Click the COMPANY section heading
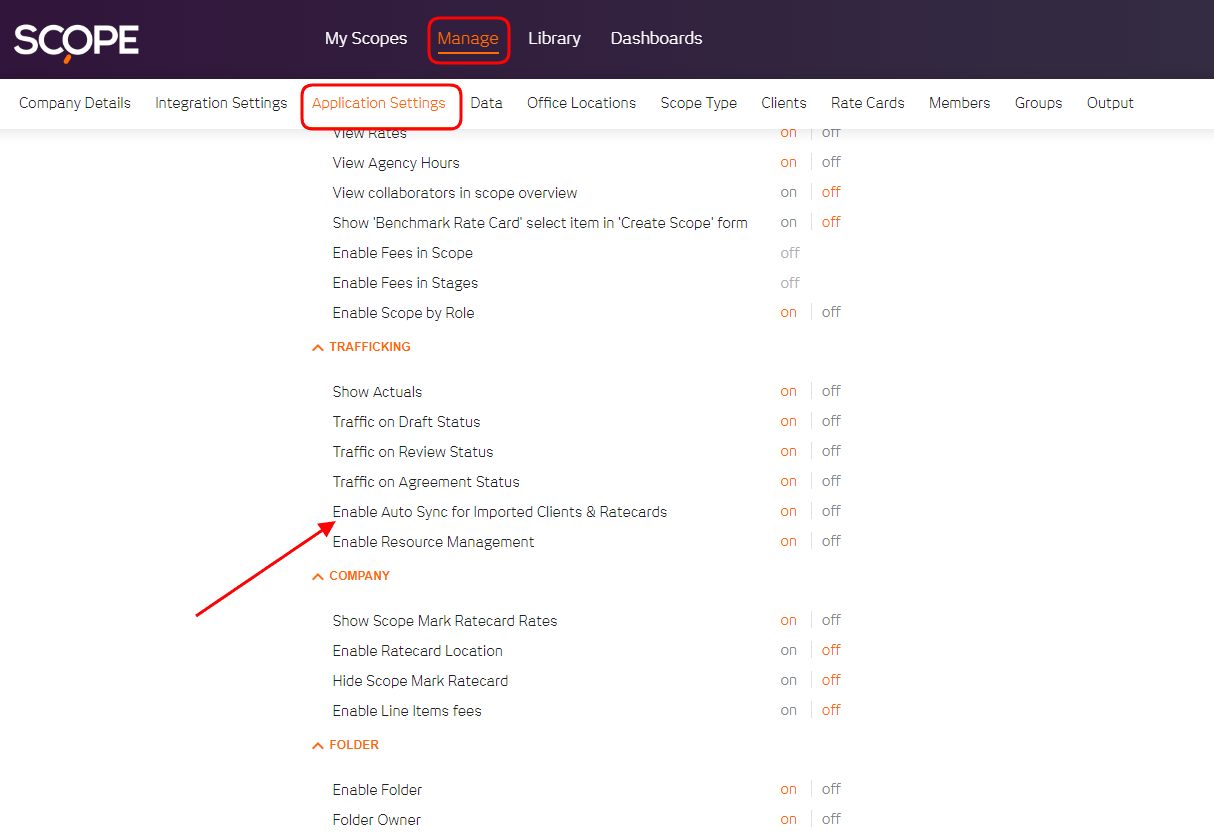 [x=360, y=576]
